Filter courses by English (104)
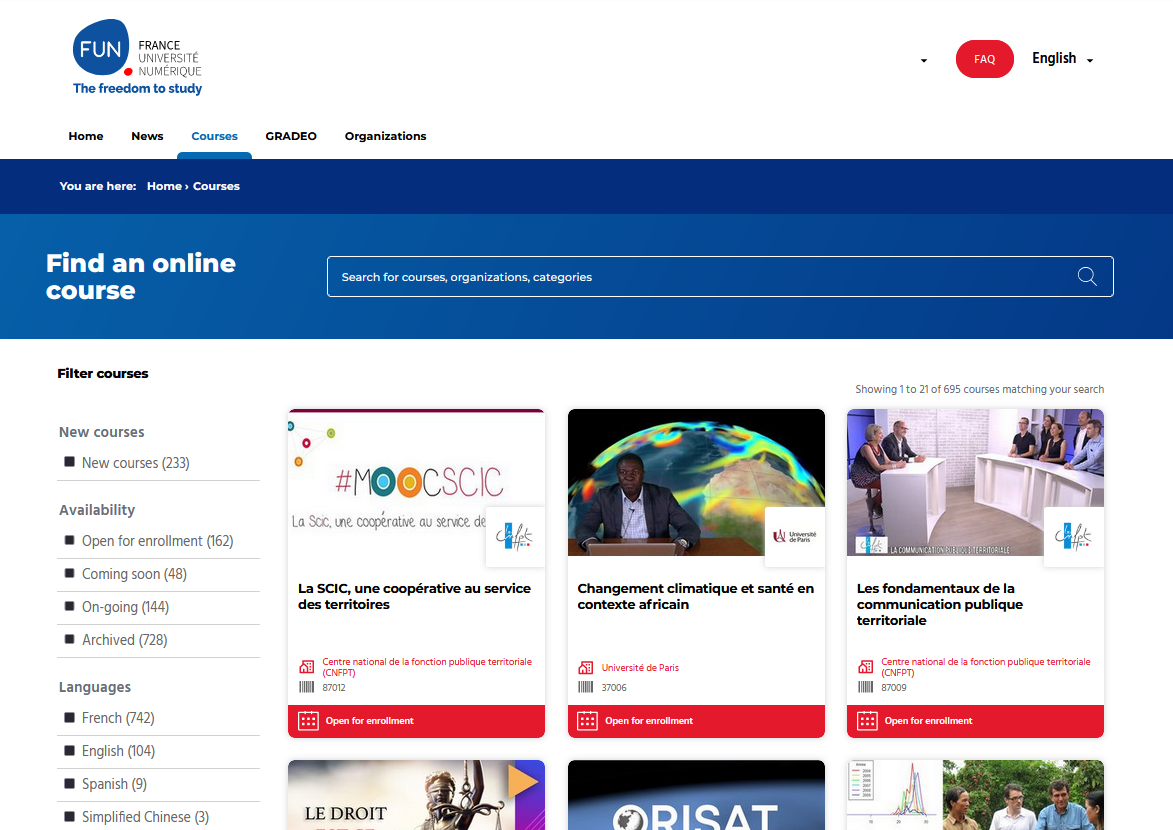 [70, 750]
